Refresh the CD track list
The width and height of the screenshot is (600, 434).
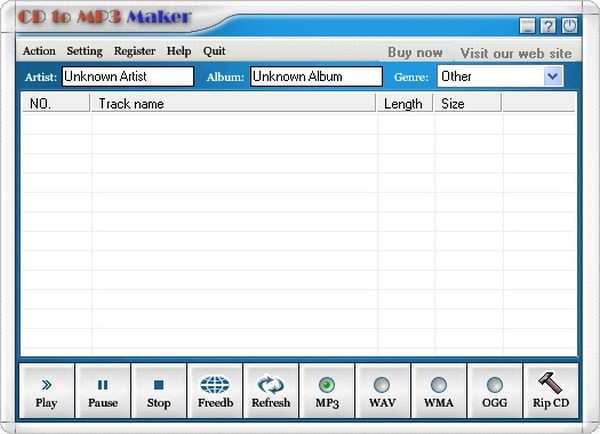click(x=271, y=385)
